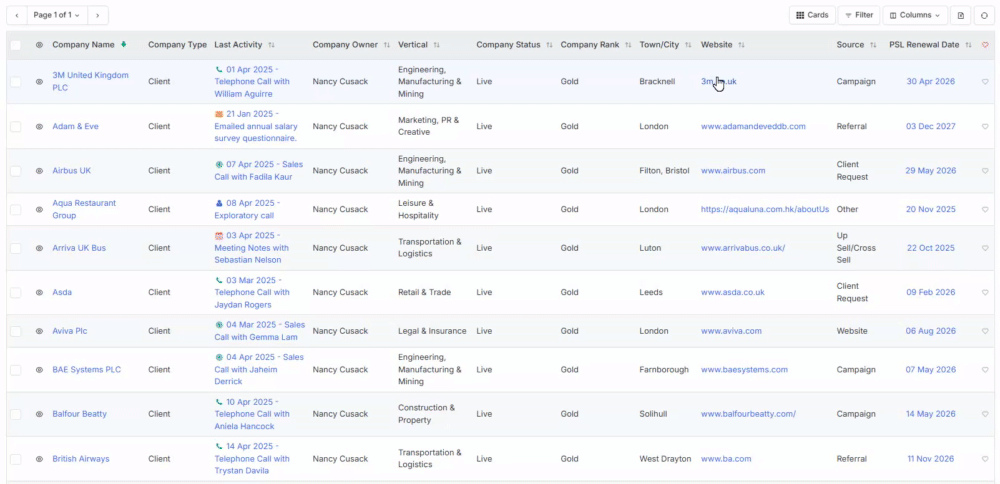Click eye preview icon for Adam & Eve

tap(39, 126)
